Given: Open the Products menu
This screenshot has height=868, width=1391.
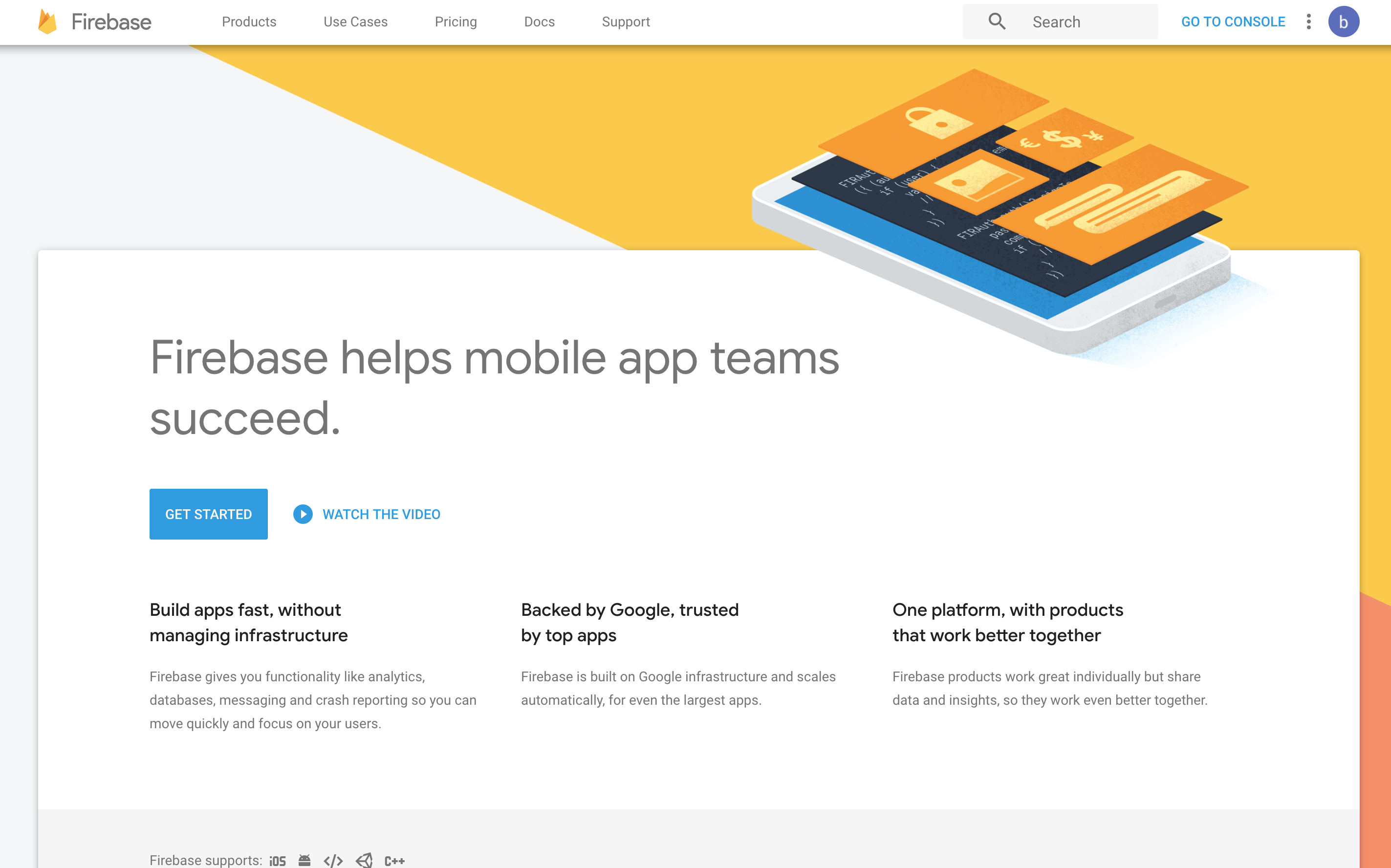Looking at the screenshot, I should pyautogui.click(x=248, y=22).
